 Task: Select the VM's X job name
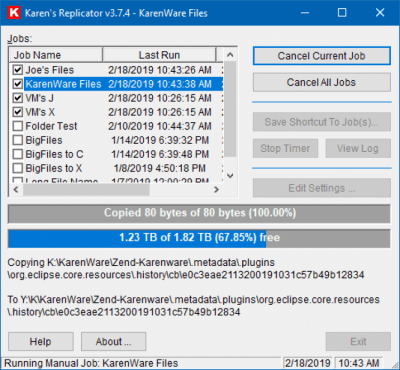40,112
